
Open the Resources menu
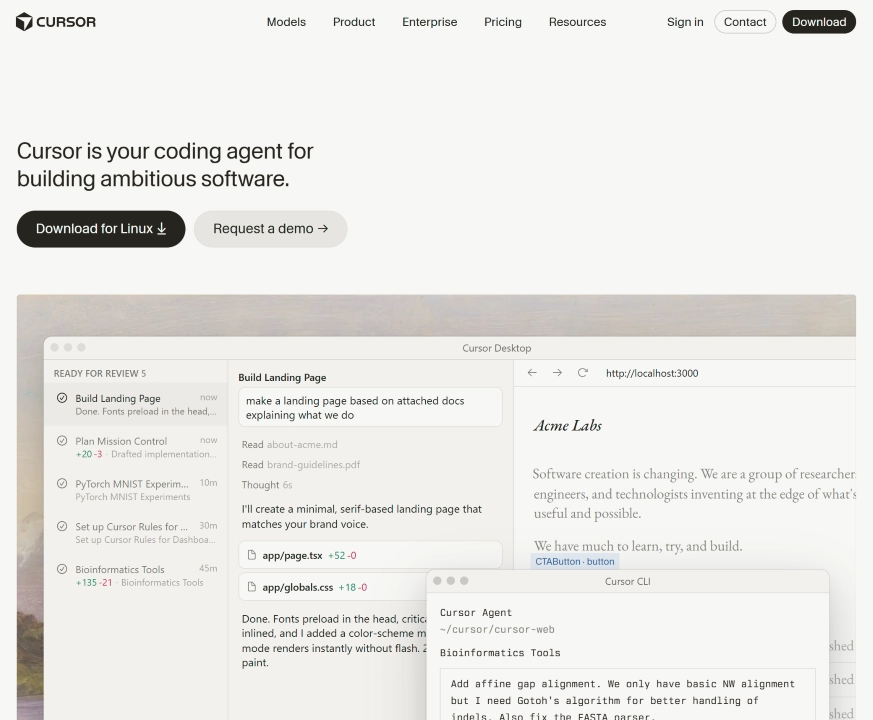pos(577,22)
